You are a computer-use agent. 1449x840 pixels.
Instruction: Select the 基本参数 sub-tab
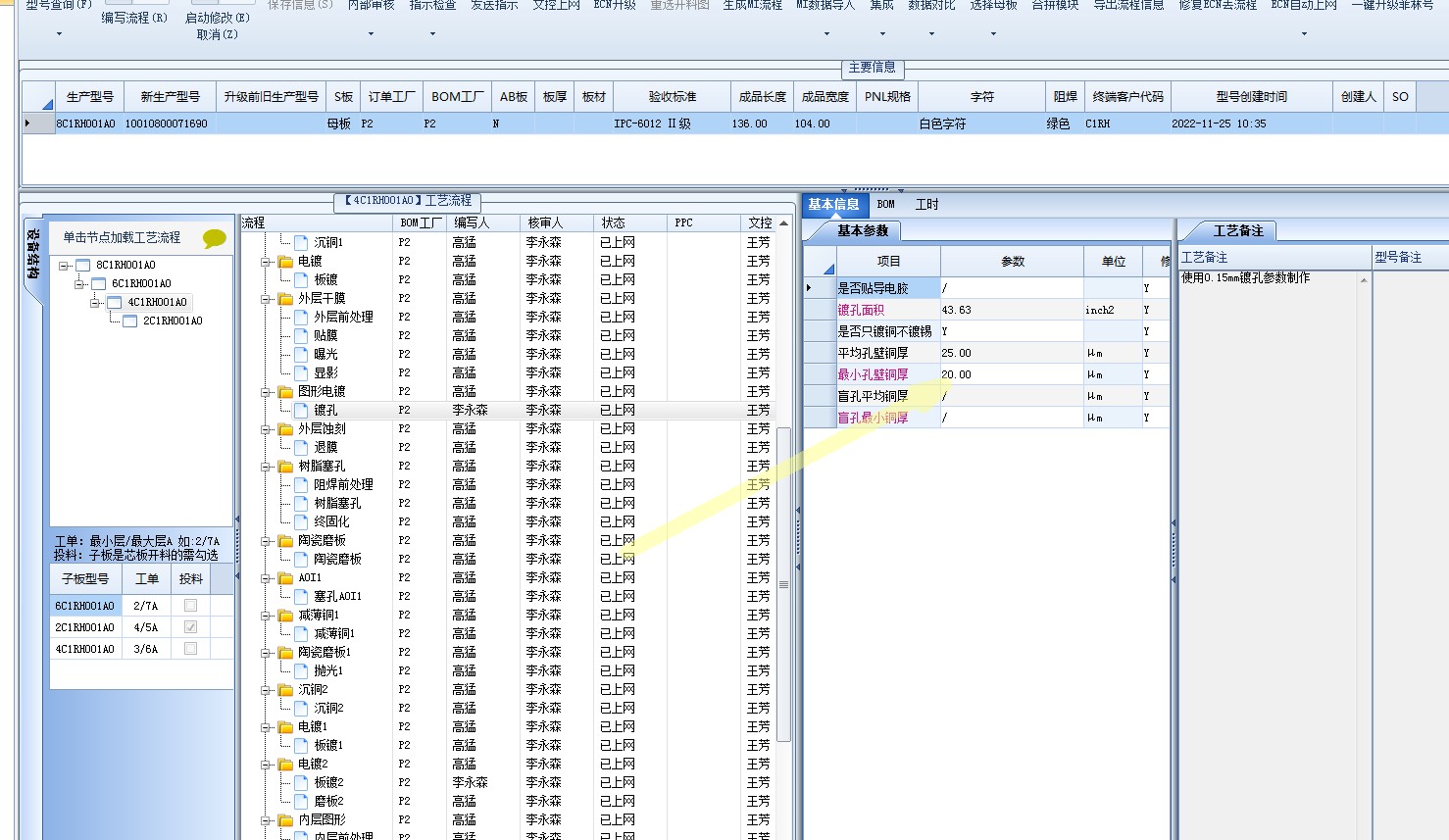click(863, 231)
